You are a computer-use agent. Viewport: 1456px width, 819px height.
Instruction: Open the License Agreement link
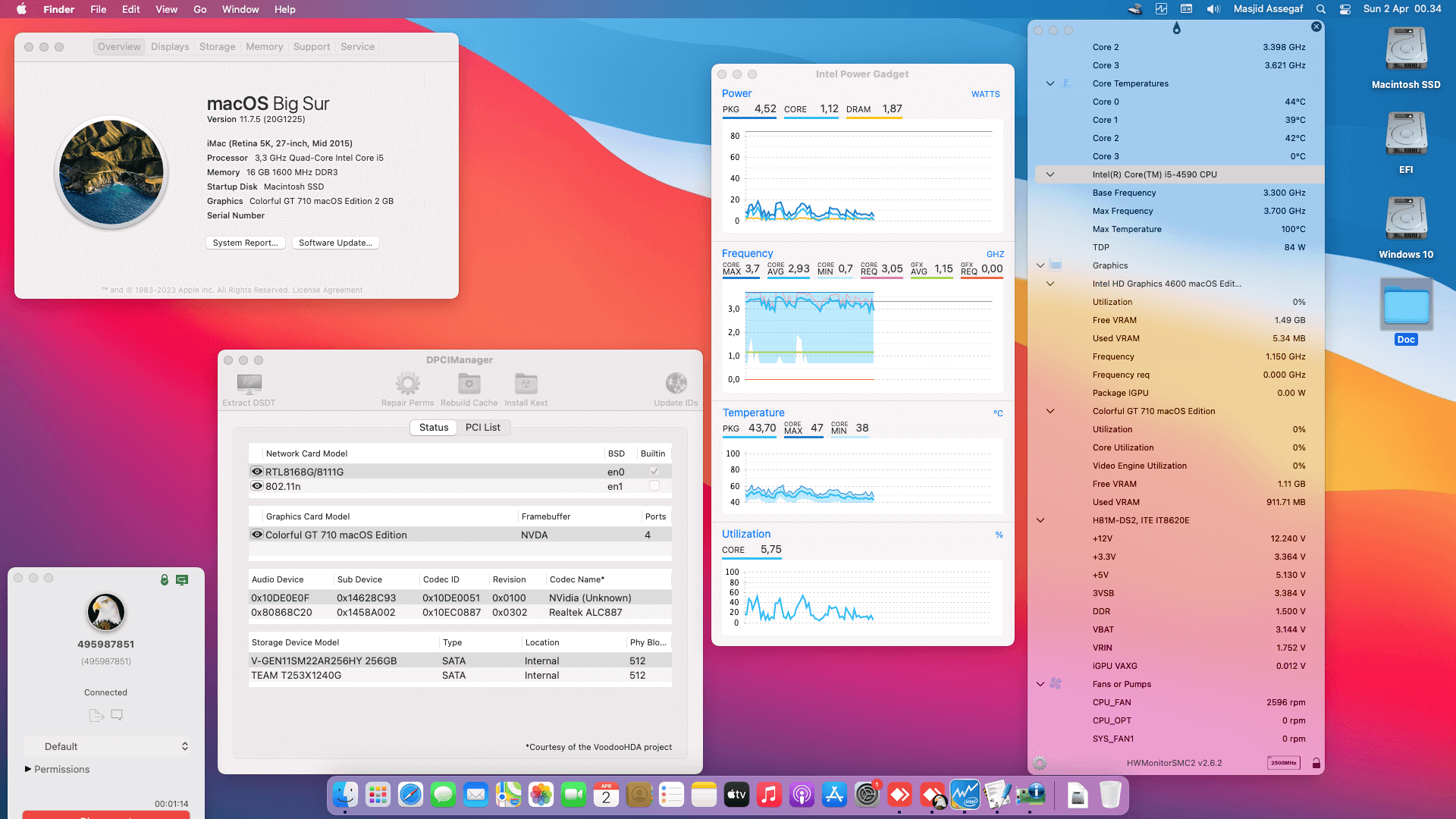[x=328, y=290]
